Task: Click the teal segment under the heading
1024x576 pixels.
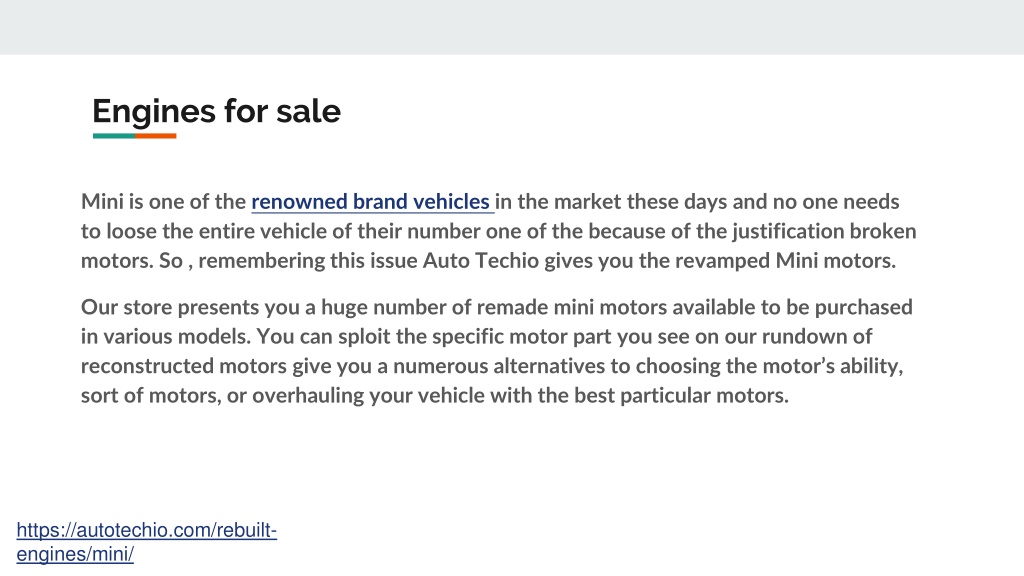Action: pyautogui.click(x=114, y=136)
